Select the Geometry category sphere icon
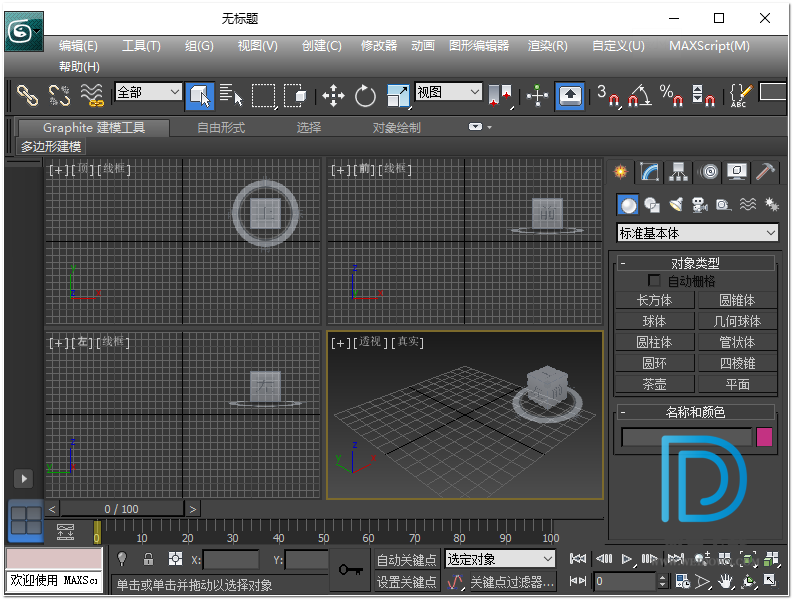 click(628, 205)
